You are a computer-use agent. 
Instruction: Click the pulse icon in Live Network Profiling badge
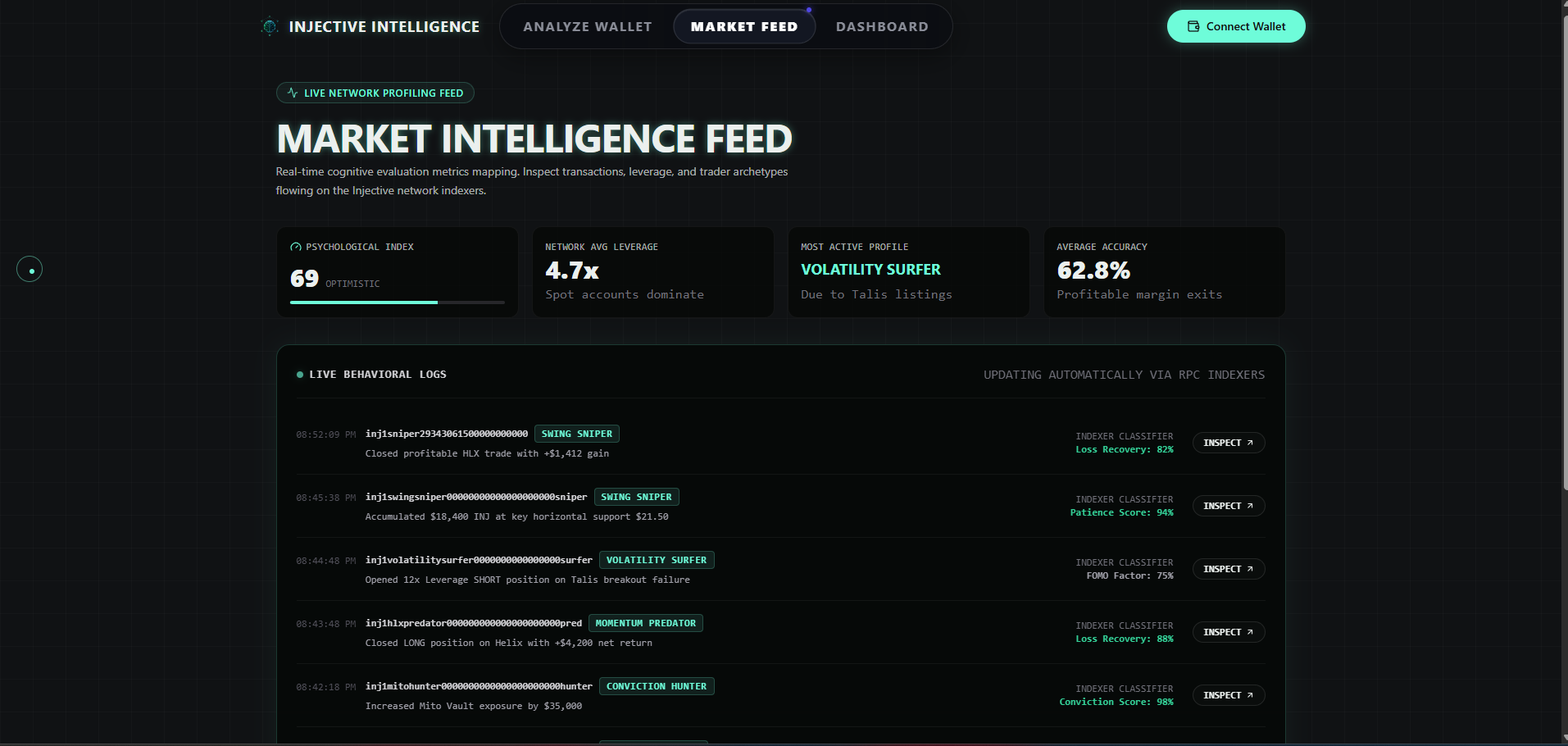click(293, 93)
